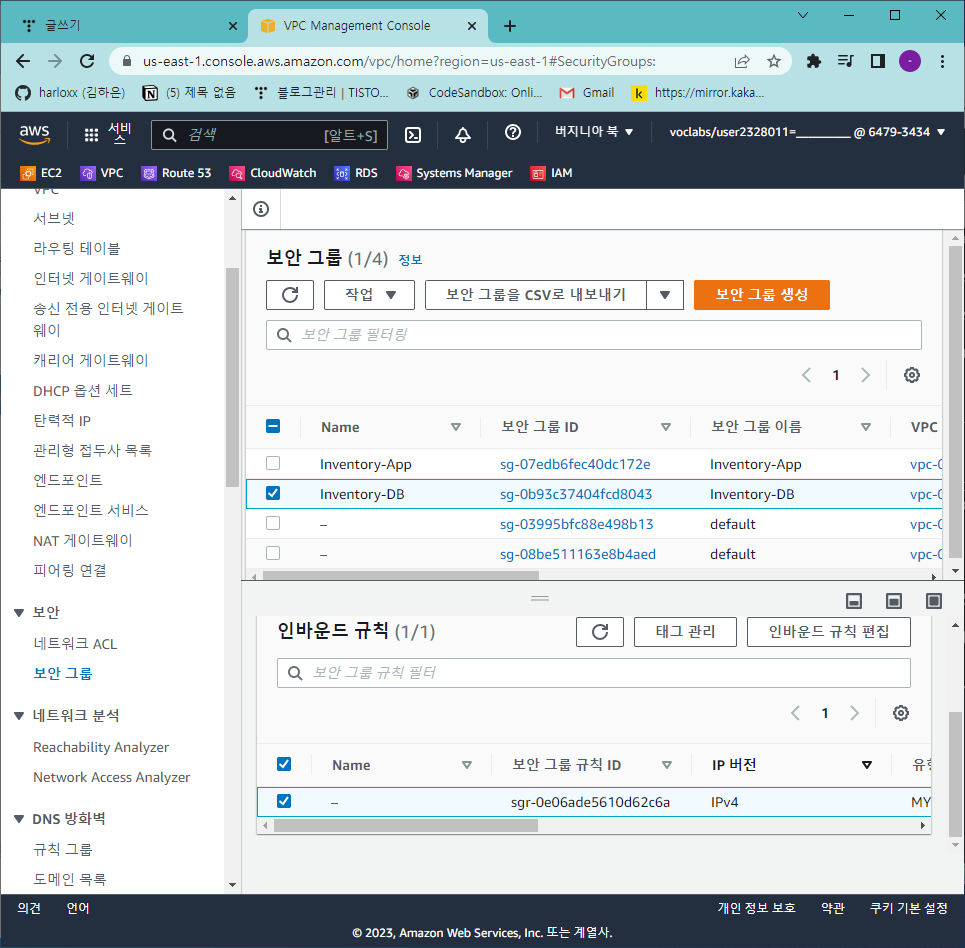Open Route 53 shortcut in favorites bar
Image resolution: width=965 pixels, height=948 pixels.
click(x=176, y=173)
